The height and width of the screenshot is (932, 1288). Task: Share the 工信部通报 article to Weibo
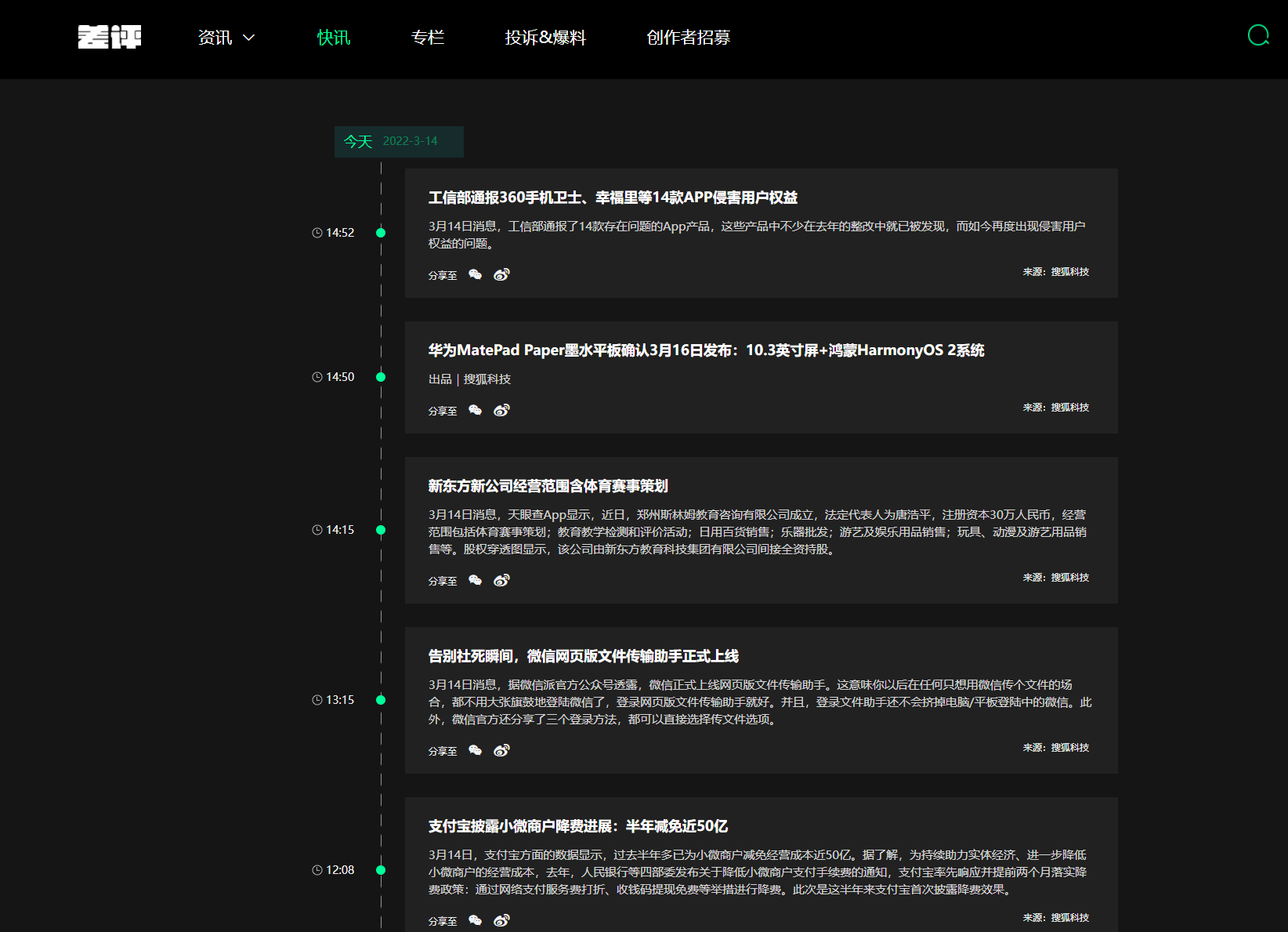point(501,274)
